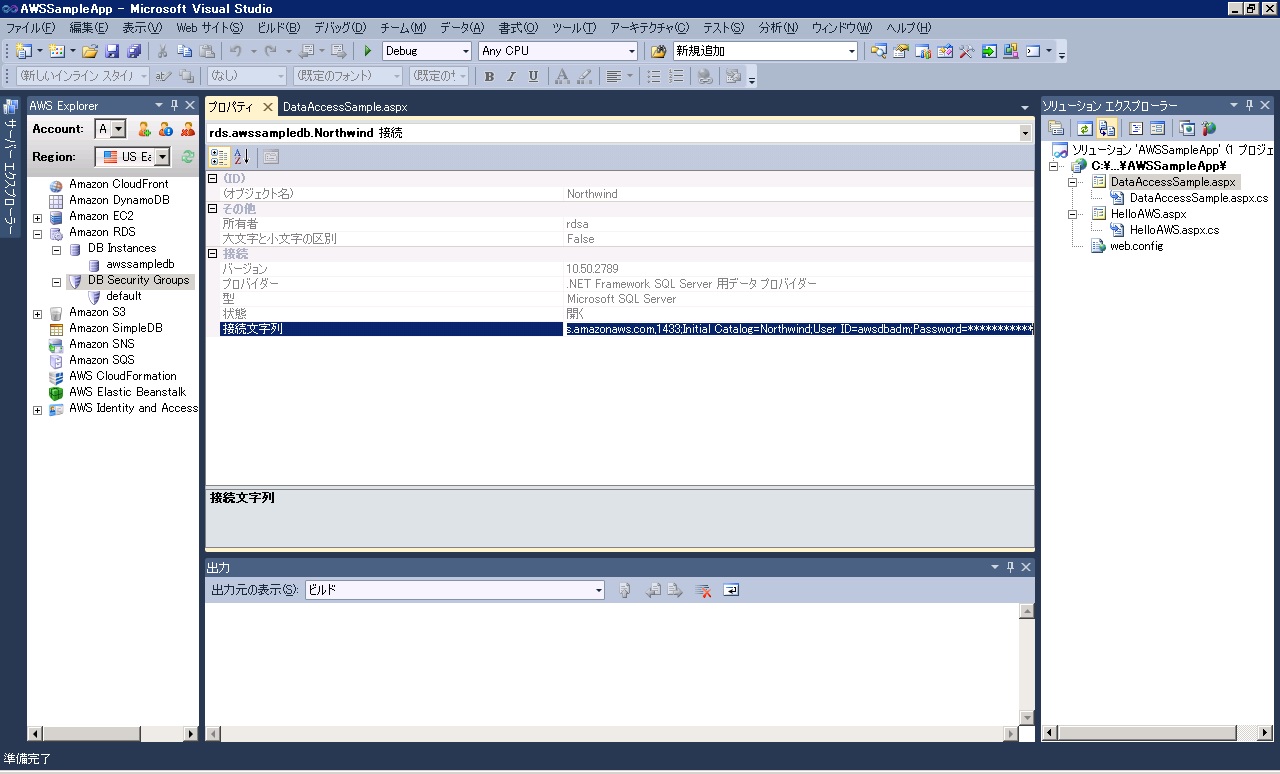This screenshot has height=774, width=1280.
Task: Open the AWS Account dropdown
Action: point(119,129)
